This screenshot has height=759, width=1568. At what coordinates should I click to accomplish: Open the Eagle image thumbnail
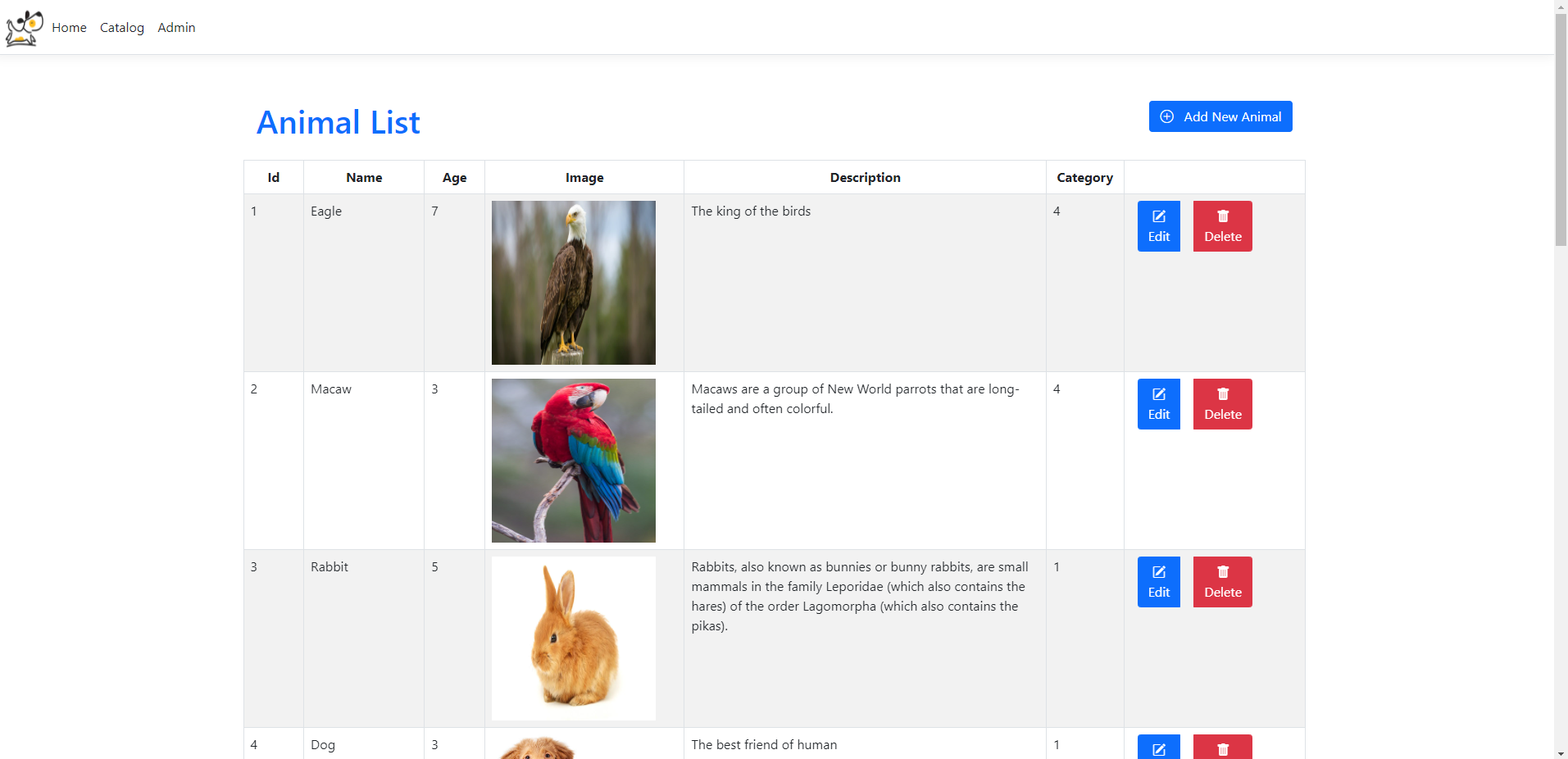[x=573, y=283]
